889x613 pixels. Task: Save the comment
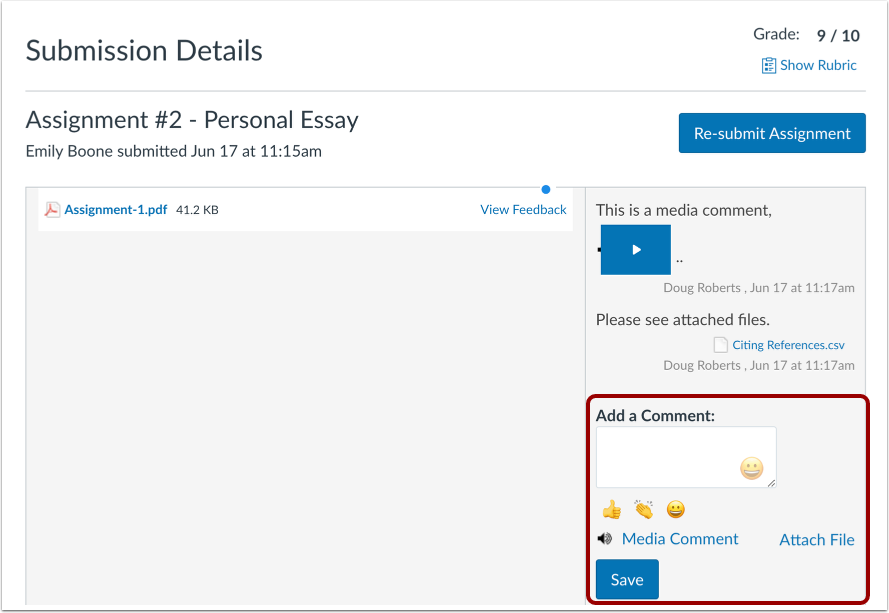pyautogui.click(x=627, y=580)
